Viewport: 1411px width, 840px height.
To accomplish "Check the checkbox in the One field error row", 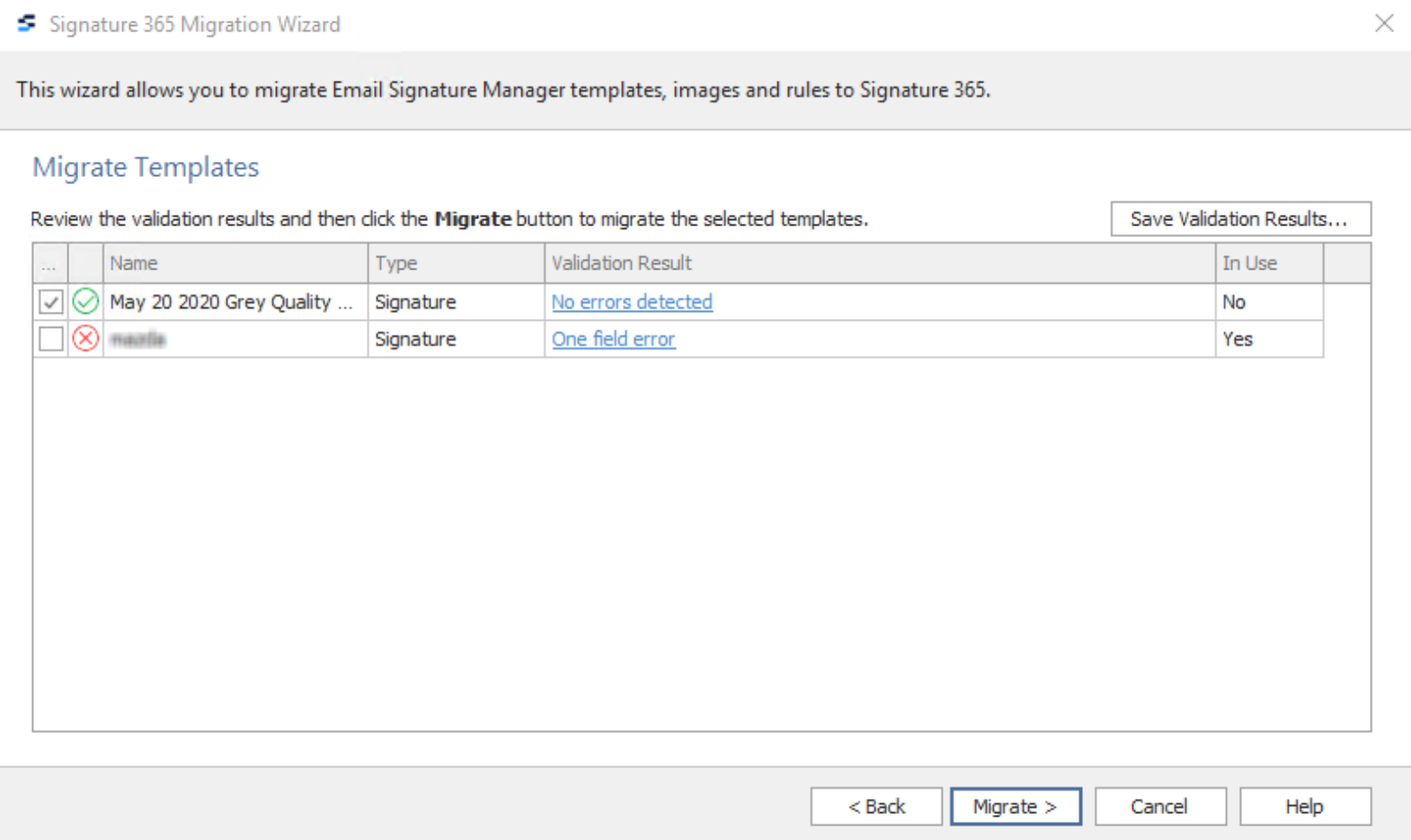I will pos(51,339).
